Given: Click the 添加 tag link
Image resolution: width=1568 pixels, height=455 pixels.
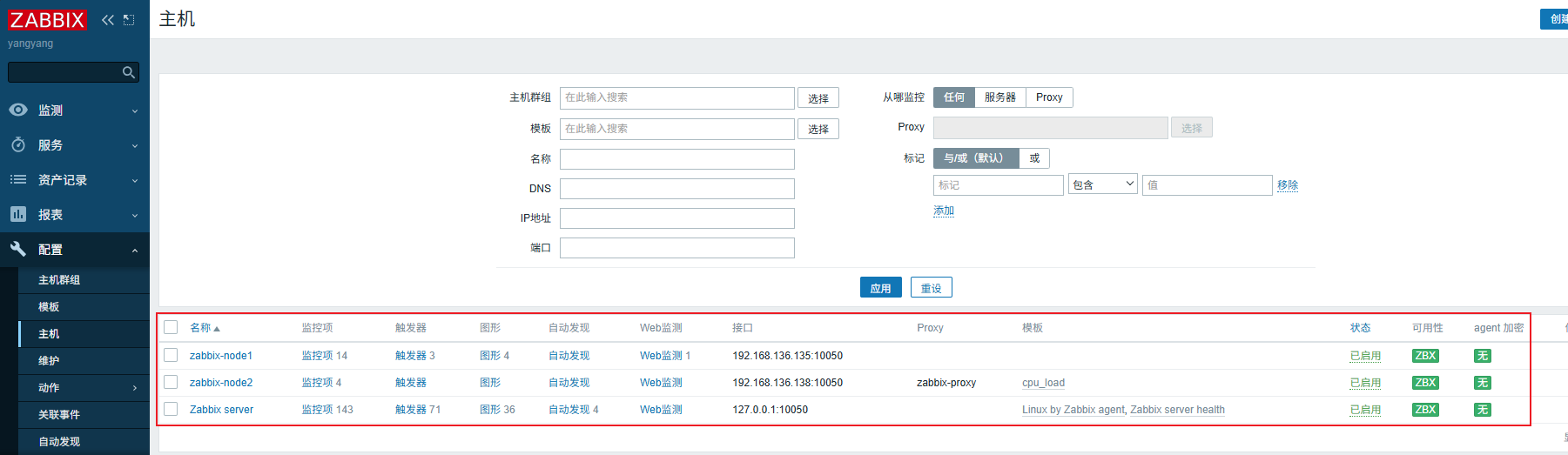Looking at the screenshot, I should coord(944,211).
